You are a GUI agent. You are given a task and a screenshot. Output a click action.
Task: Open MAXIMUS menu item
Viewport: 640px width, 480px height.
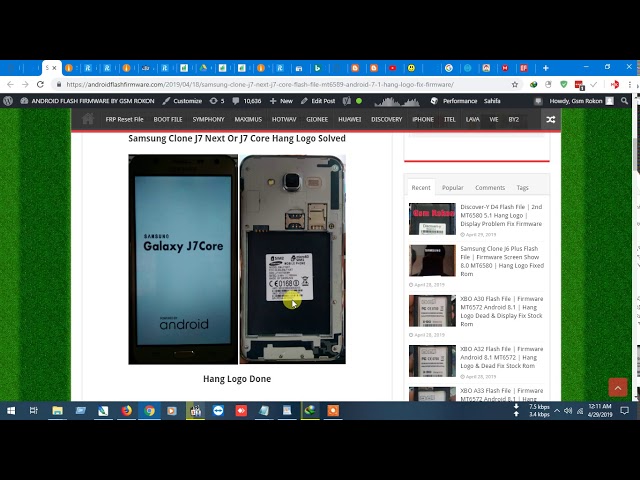[248, 119]
